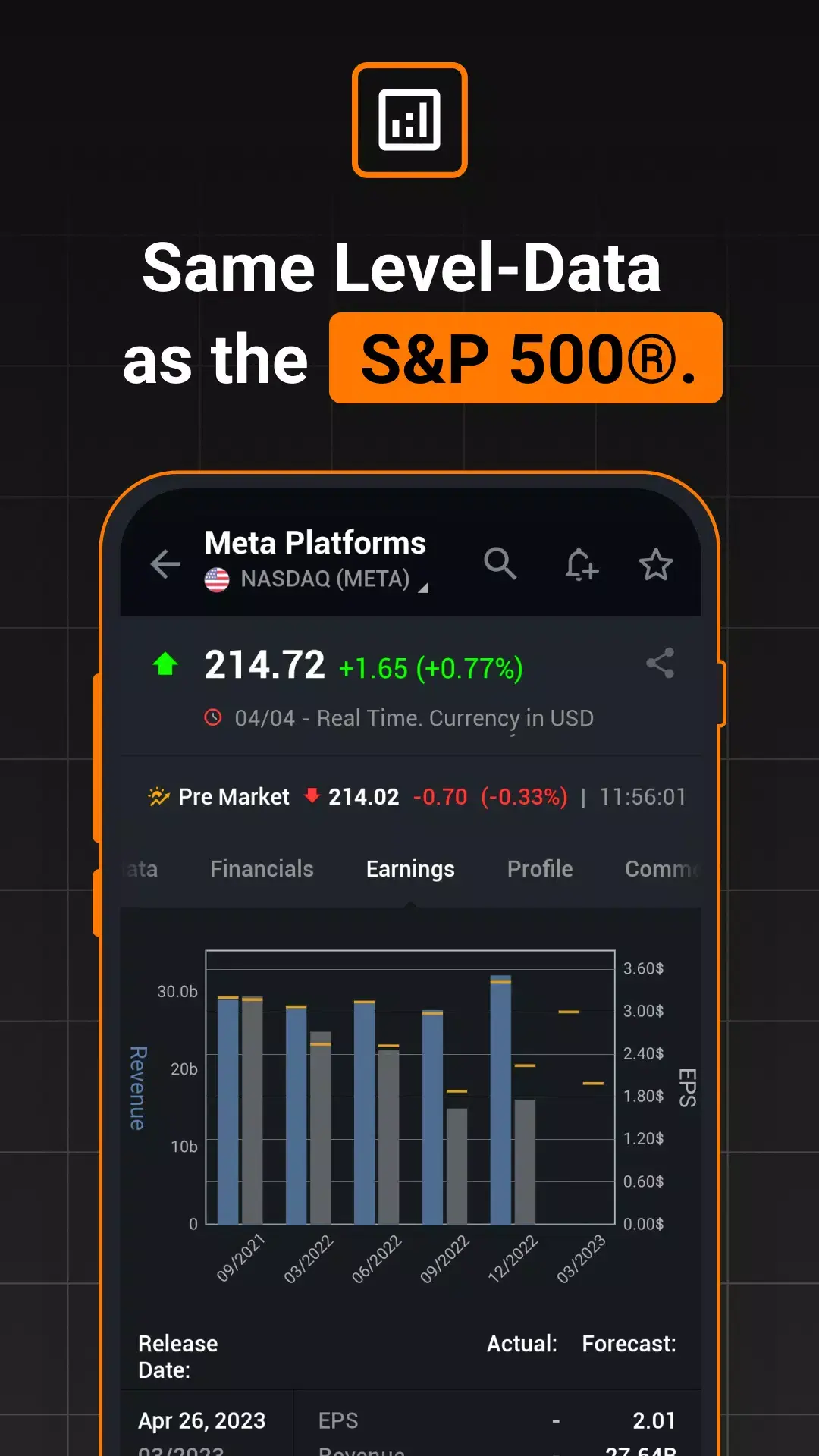Tap the back arrow
This screenshot has width=819, height=1456.
click(x=165, y=564)
